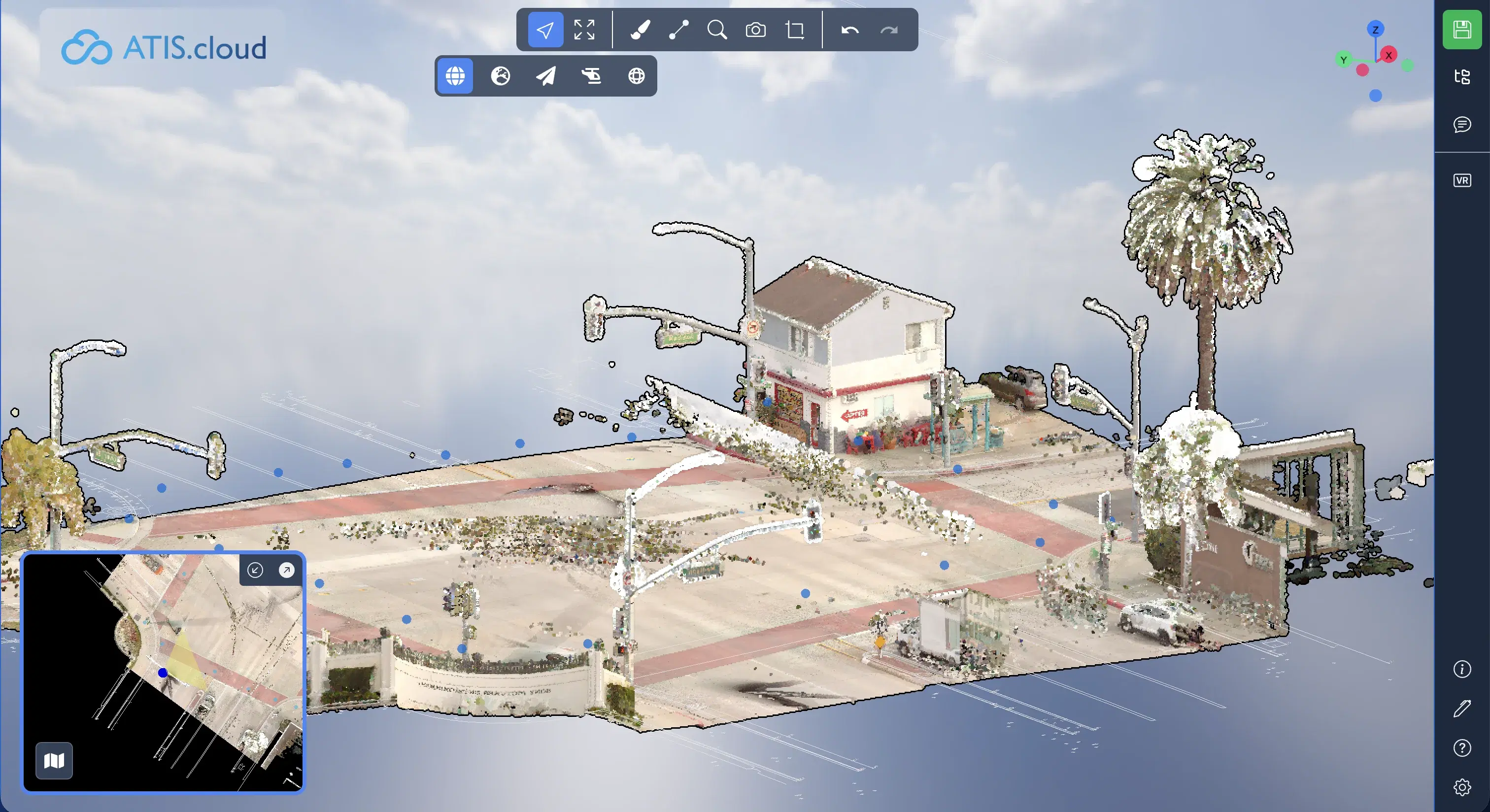
Task: Select the satellite earth view mode
Action: tap(501, 76)
